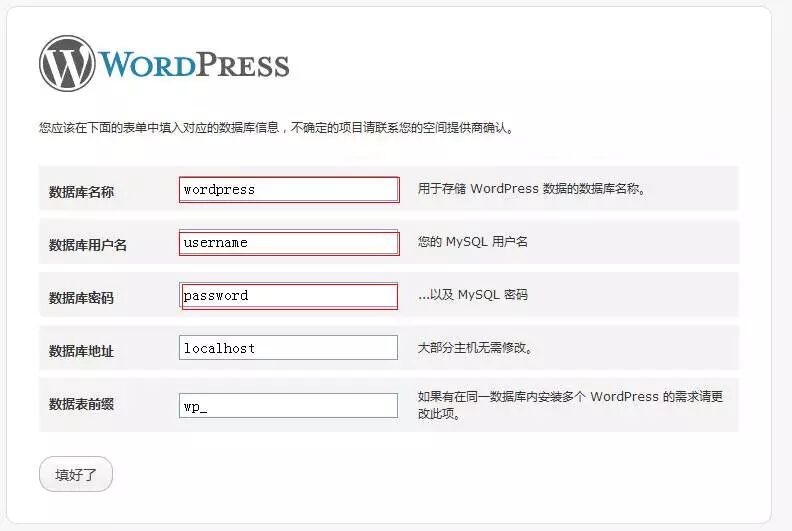792x531 pixels.
Task: Click the 数据库名称 label
Action: pyautogui.click(x=81, y=192)
